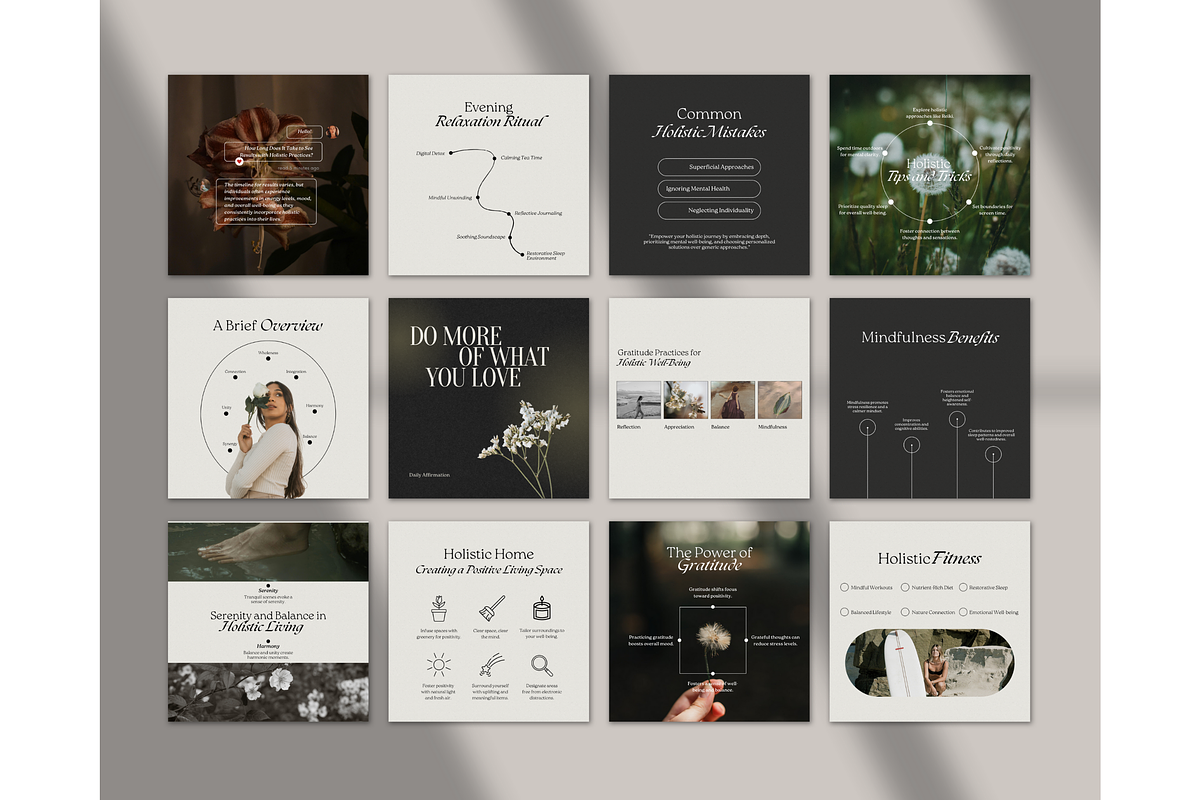Image resolution: width=1200 pixels, height=800 pixels.
Task: Select the Nature Connection radio circle
Action: (905, 612)
